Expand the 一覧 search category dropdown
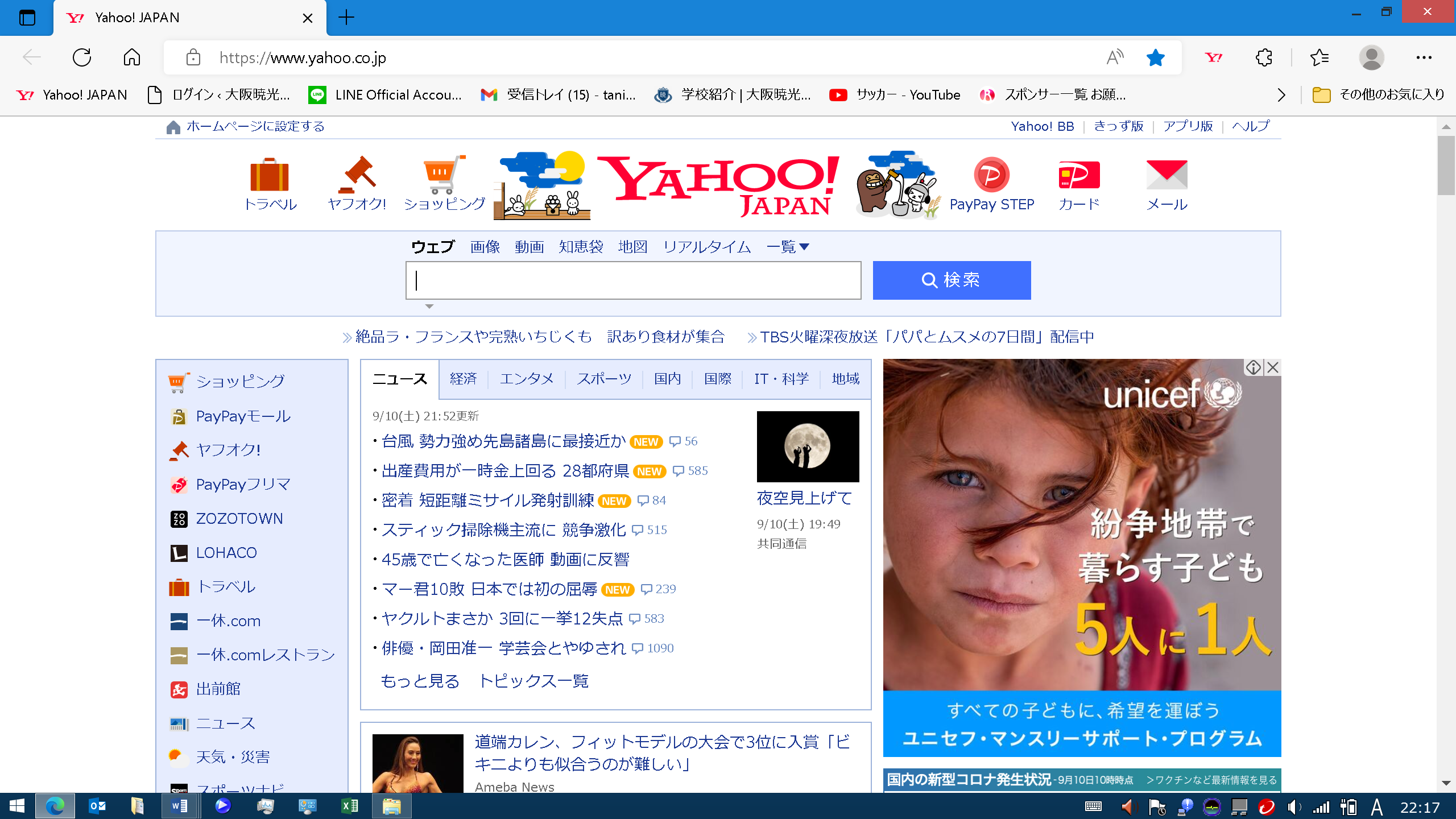This screenshot has height=819, width=1456. click(787, 247)
